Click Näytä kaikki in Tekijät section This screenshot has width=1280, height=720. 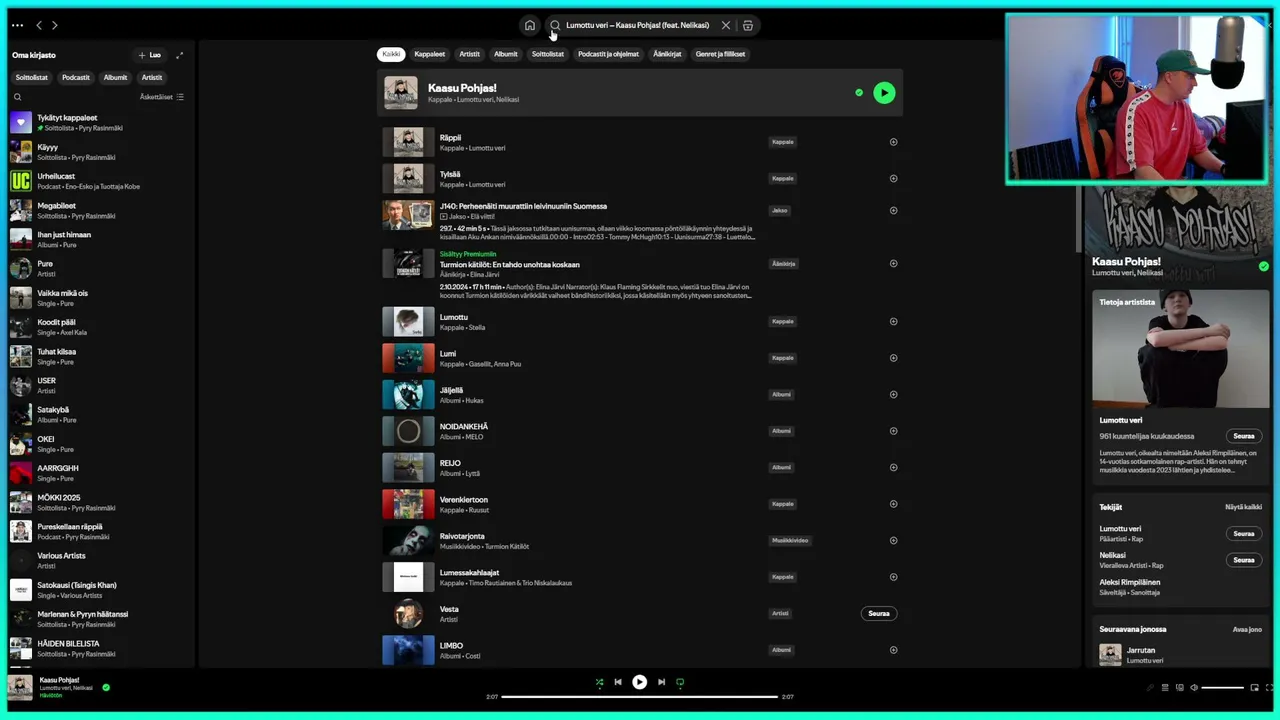[1243, 507]
